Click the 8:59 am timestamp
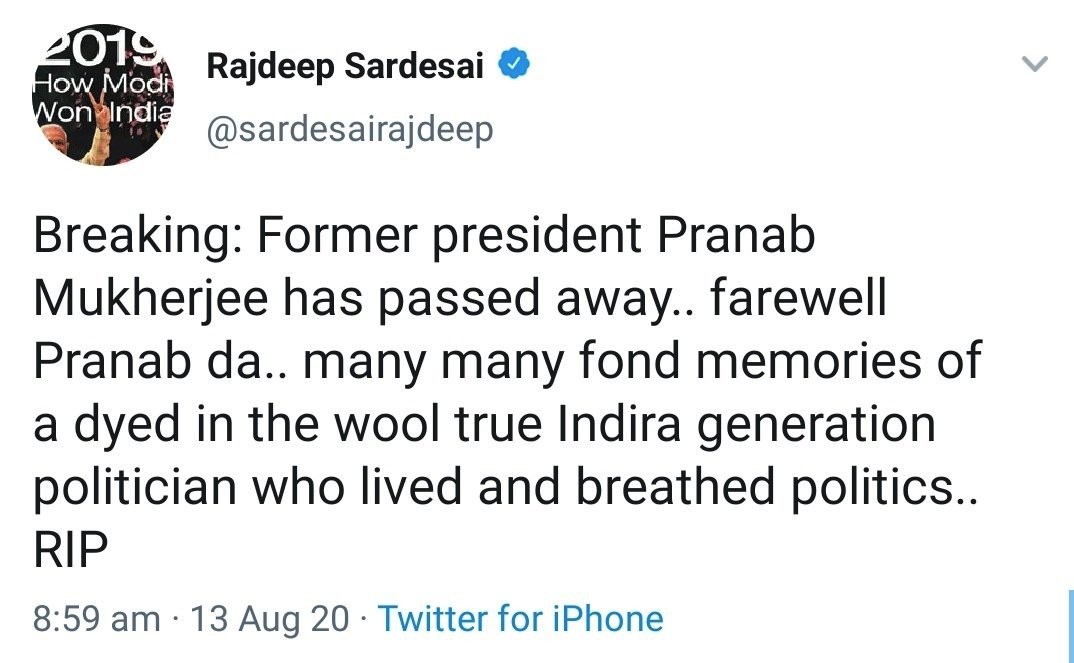 click(x=96, y=619)
